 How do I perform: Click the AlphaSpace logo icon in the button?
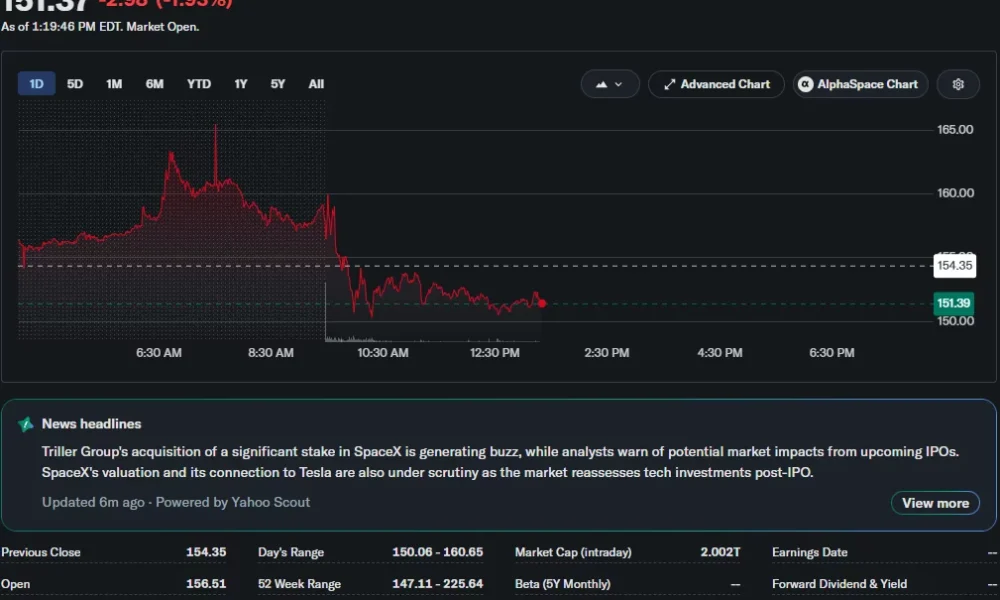(805, 84)
